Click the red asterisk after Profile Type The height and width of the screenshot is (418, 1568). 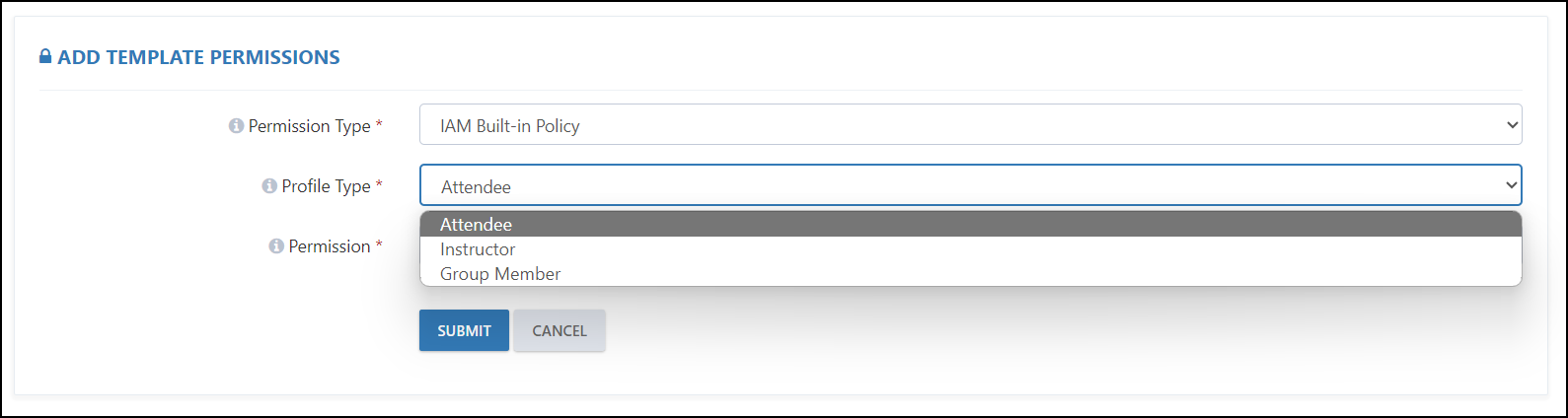pos(379,185)
